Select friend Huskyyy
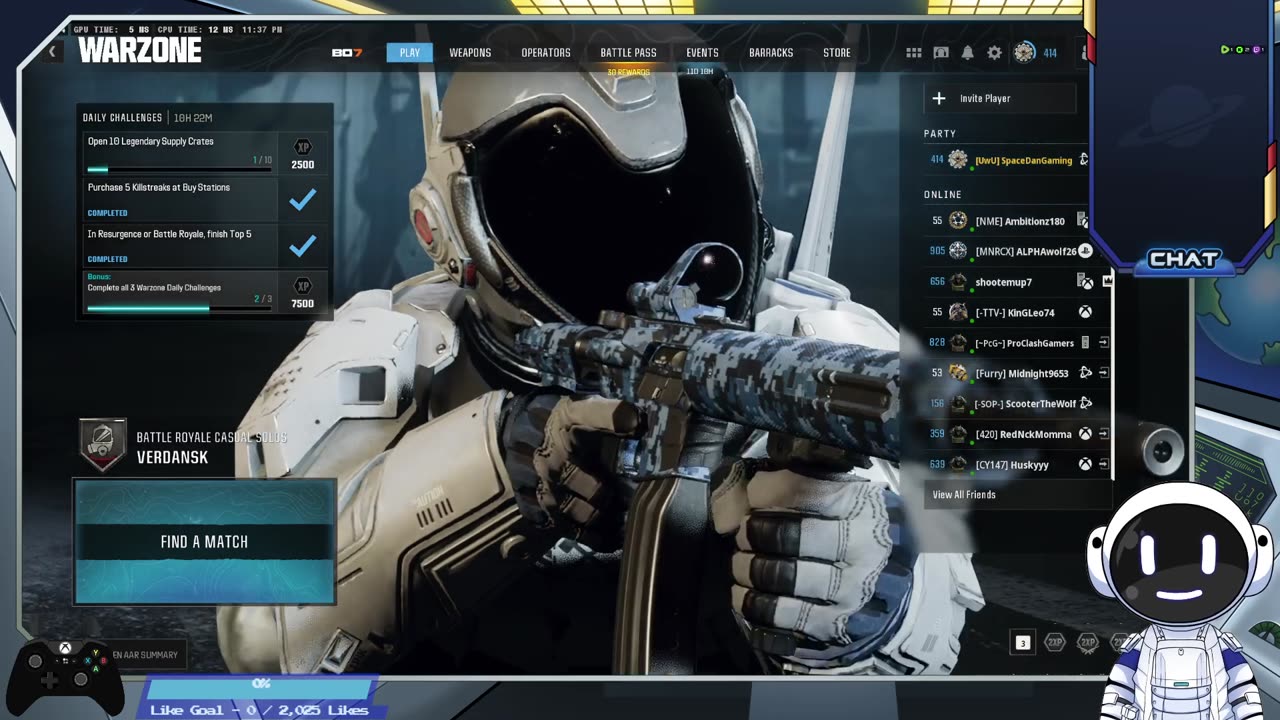This screenshot has height=720, width=1280. pos(1016,464)
